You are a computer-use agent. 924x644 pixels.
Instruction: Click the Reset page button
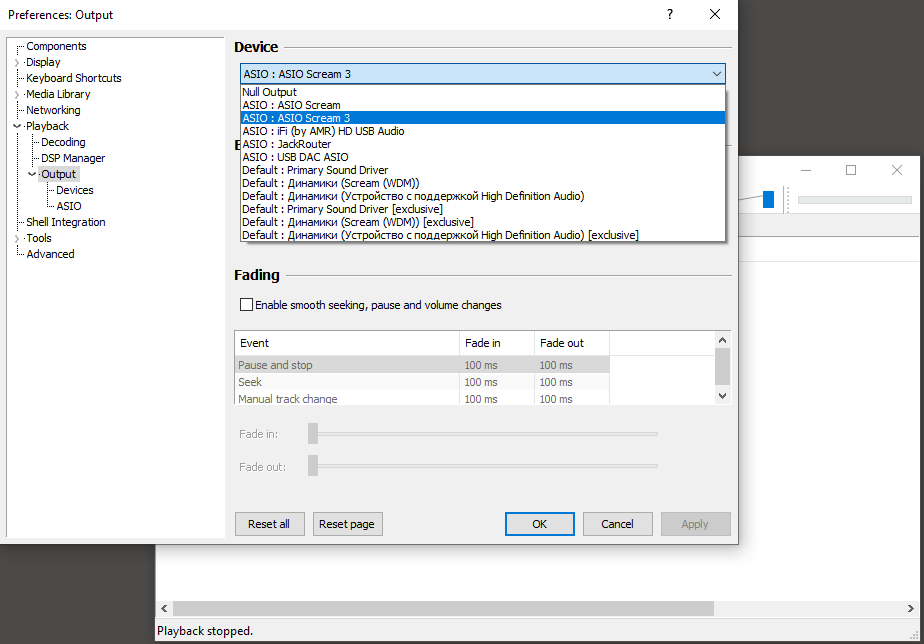coord(347,524)
